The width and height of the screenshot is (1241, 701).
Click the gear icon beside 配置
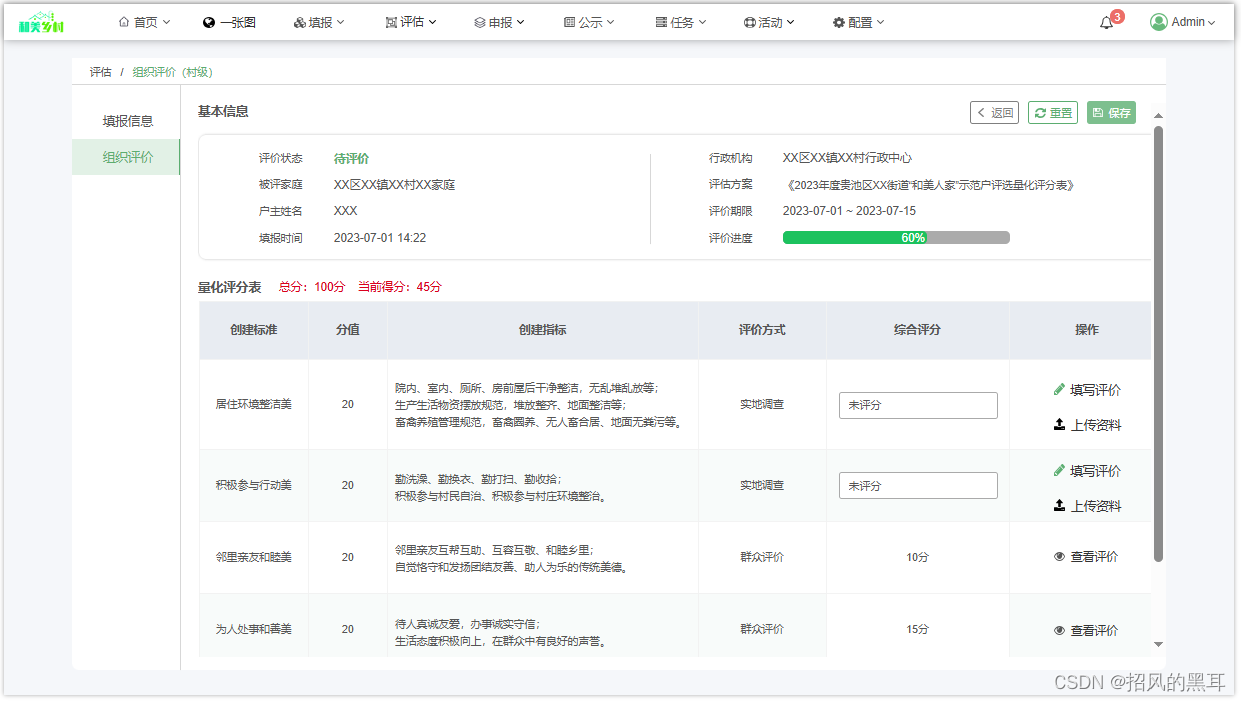[839, 22]
